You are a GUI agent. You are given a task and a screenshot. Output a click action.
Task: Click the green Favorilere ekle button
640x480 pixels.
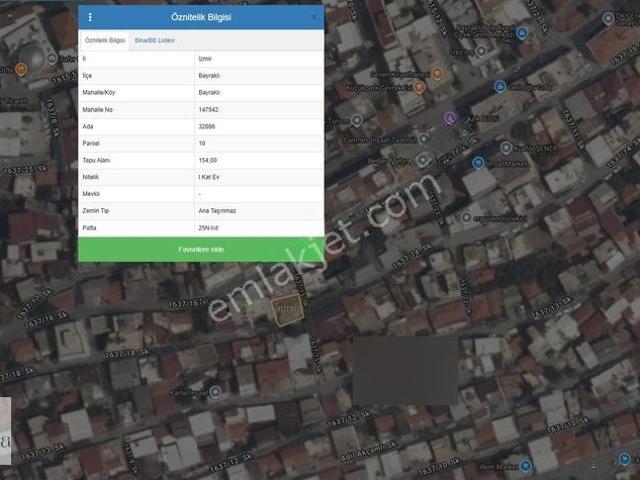201,249
